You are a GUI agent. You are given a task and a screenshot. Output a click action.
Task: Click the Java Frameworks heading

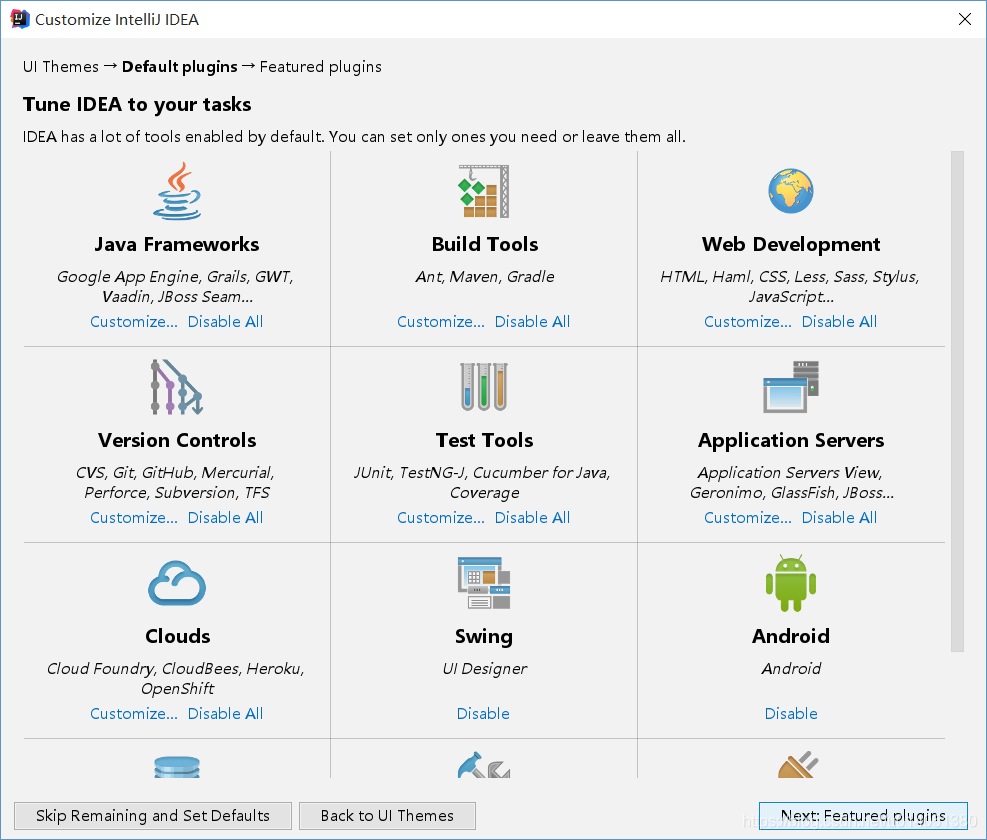177,244
